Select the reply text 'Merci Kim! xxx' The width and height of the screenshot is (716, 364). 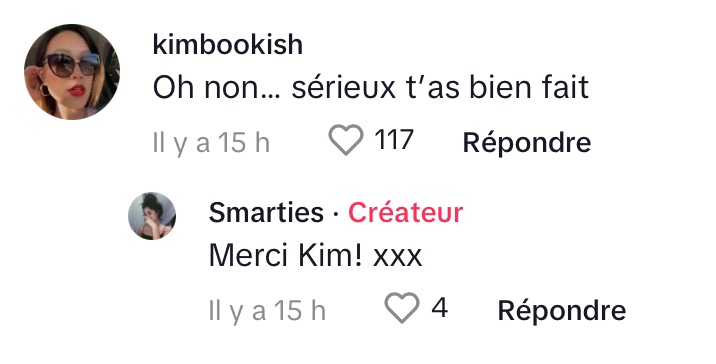coord(315,255)
